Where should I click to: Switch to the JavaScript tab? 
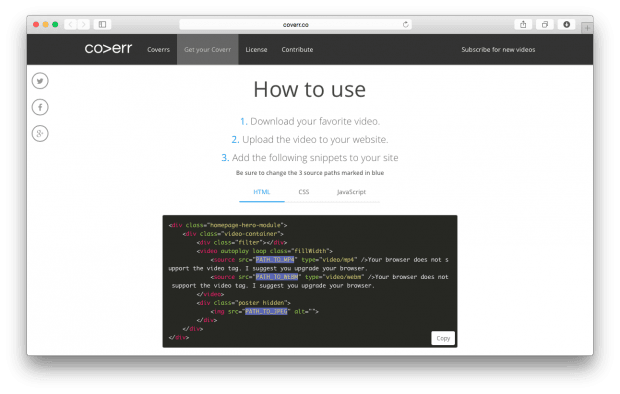click(x=351, y=192)
